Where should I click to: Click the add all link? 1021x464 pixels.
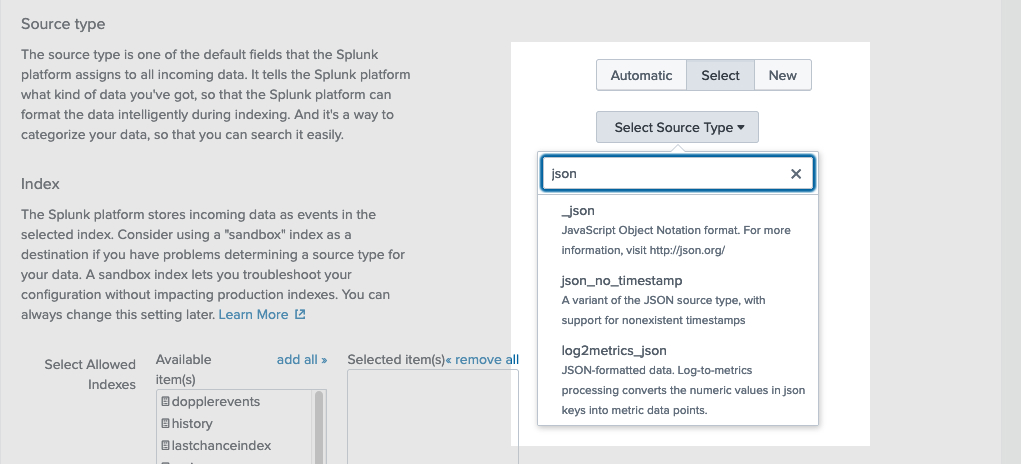[x=302, y=360]
